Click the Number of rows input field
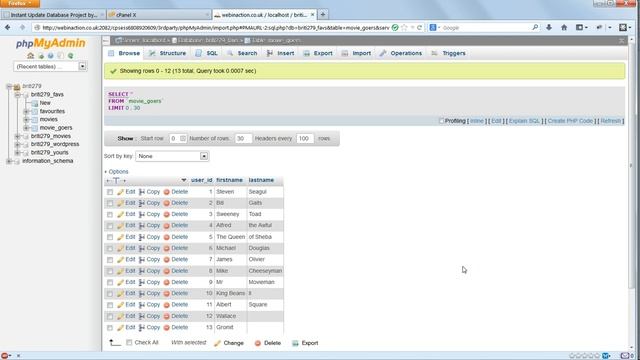Image resolution: width=640 pixels, height=360 pixels. point(243,138)
